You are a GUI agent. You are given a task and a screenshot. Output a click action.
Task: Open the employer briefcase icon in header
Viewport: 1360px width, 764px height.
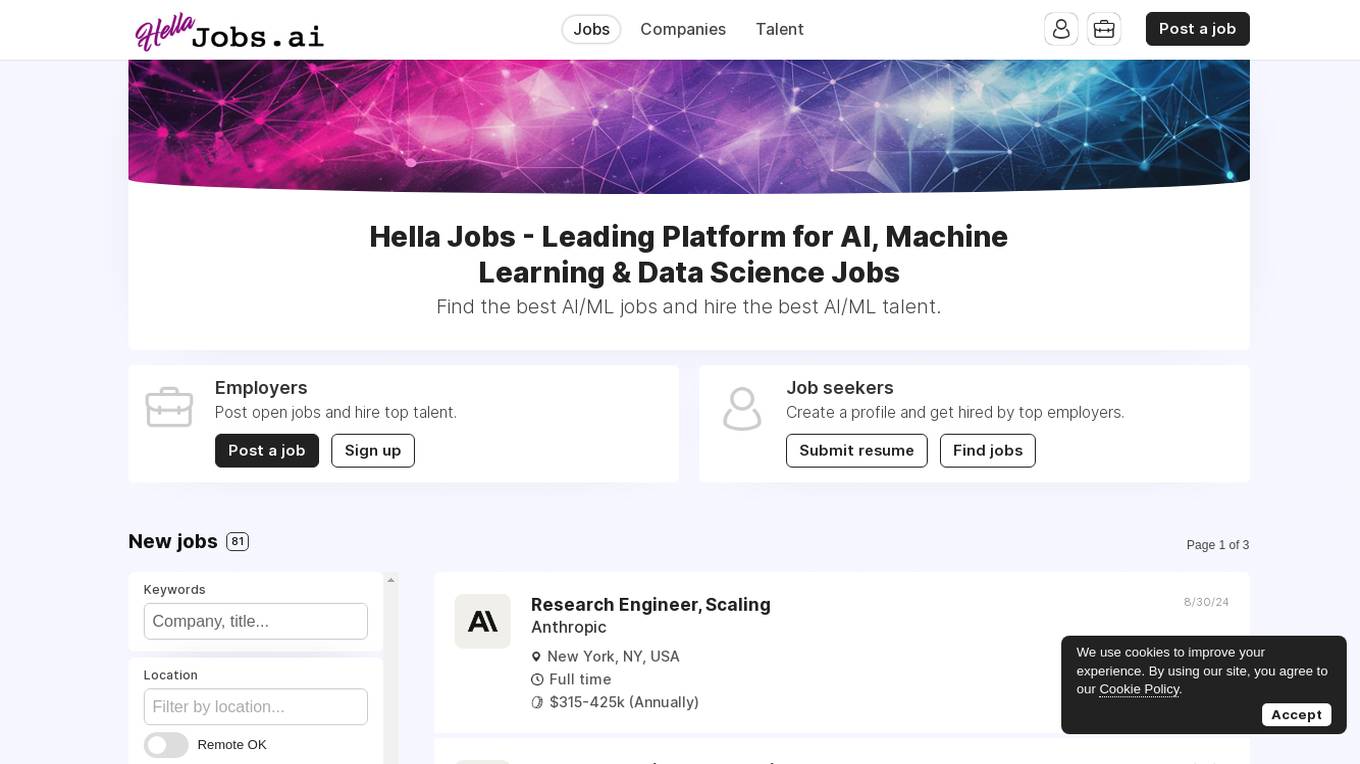click(1104, 29)
